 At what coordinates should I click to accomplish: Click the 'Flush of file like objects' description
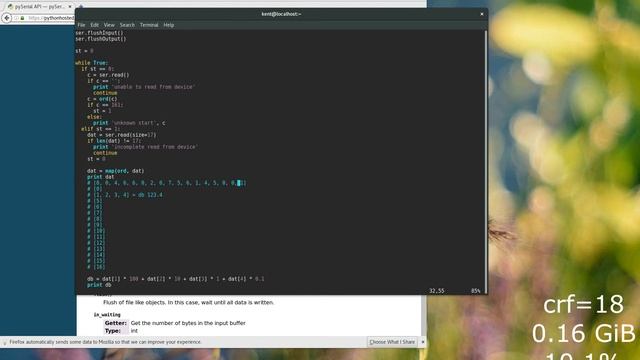click(189, 302)
